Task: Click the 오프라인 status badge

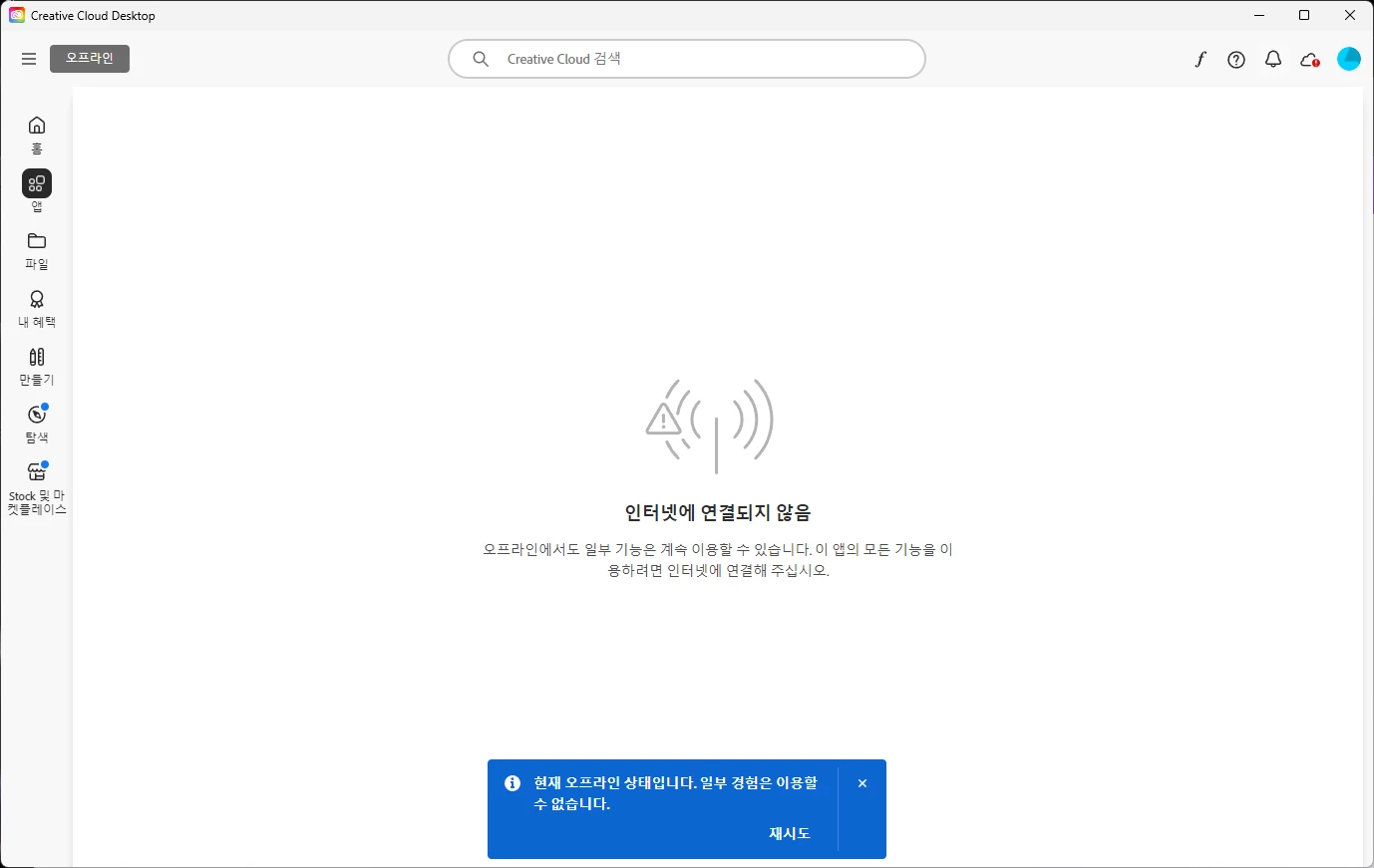Action: (x=90, y=59)
